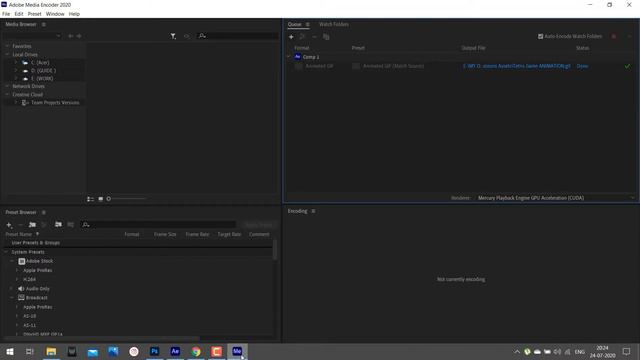
Task: Expand Network Drives tree node
Action: click(x=7, y=86)
